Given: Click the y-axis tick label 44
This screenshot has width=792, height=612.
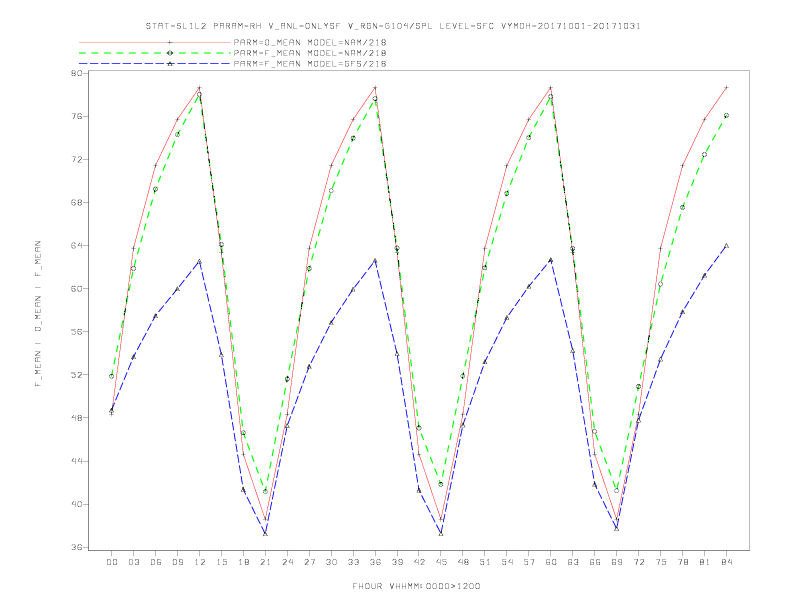Looking at the screenshot, I should [77, 461].
